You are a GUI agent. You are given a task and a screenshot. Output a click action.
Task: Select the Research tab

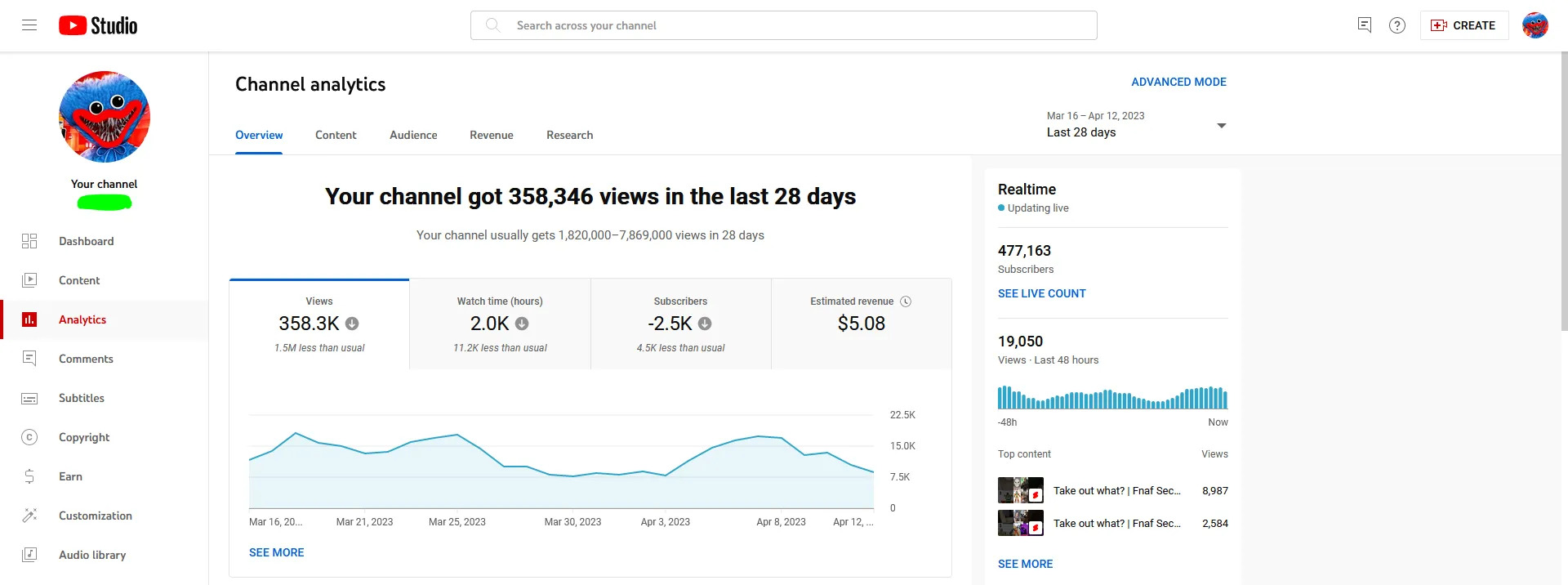[x=569, y=135]
